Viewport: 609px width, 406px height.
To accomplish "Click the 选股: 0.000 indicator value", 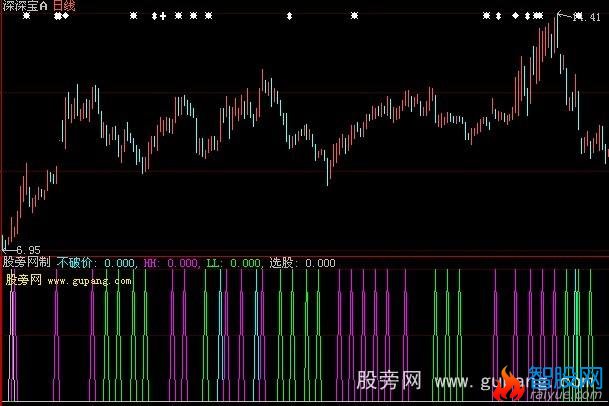I will pos(303,263).
